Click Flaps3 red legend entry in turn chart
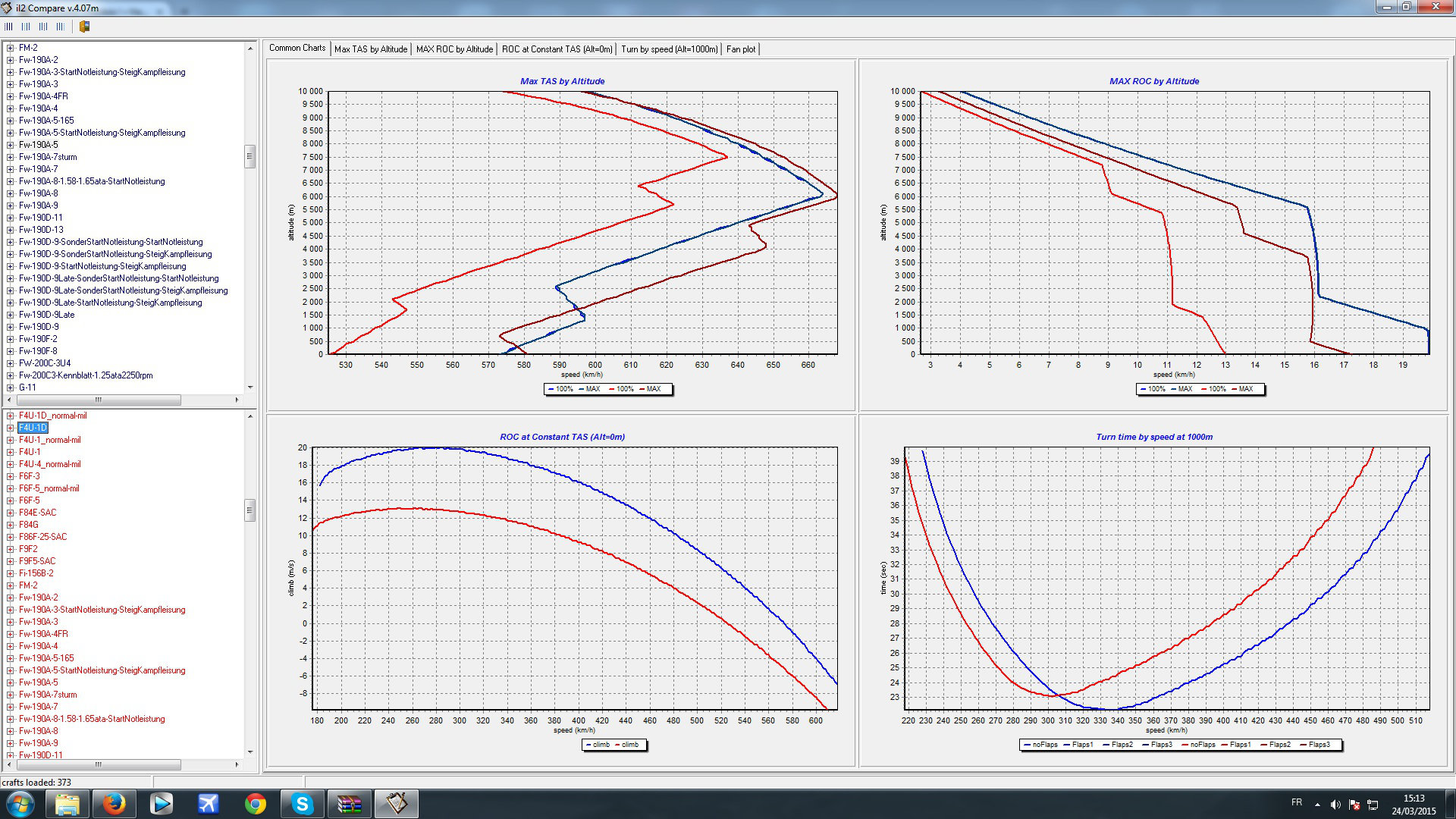The image size is (1456, 819). [1315, 745]
